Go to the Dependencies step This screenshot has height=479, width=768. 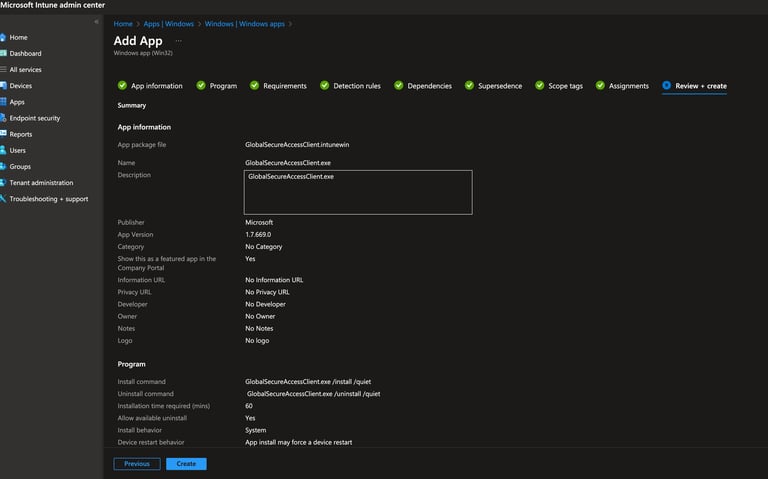tap(430, 86)
